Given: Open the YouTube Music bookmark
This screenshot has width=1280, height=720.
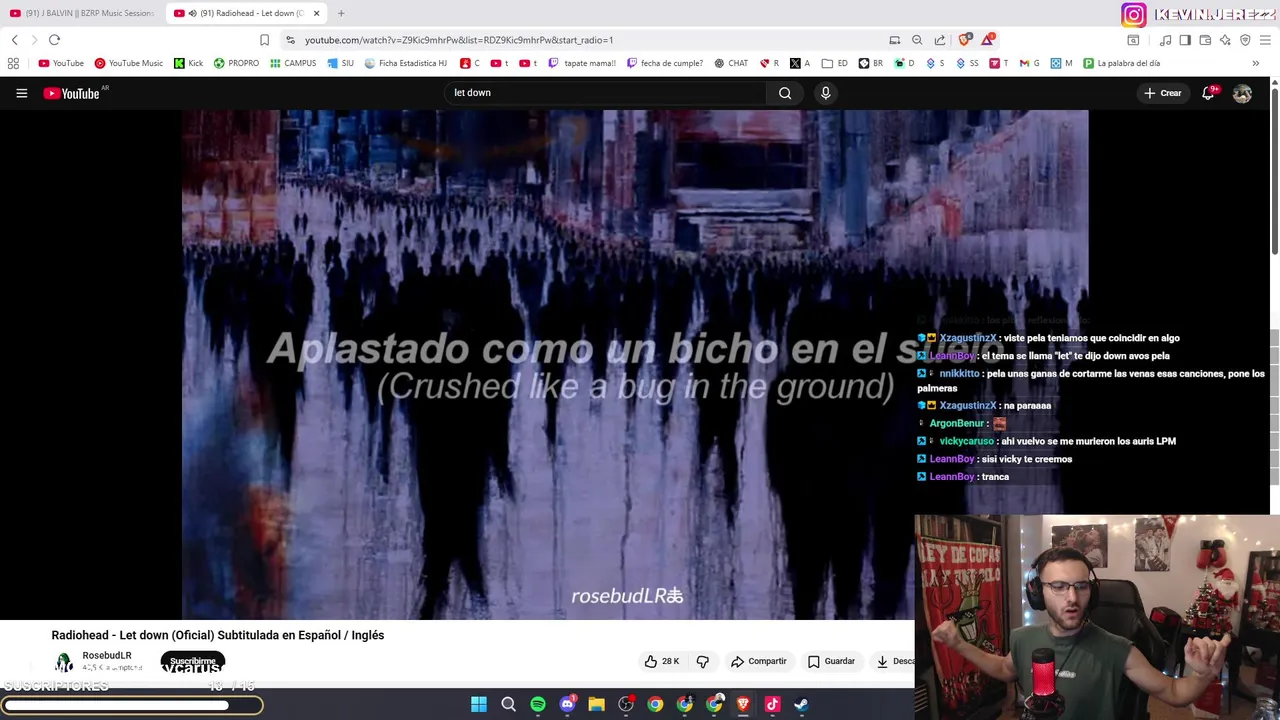Looking at the screenshot, I should [x=128, y=63].
